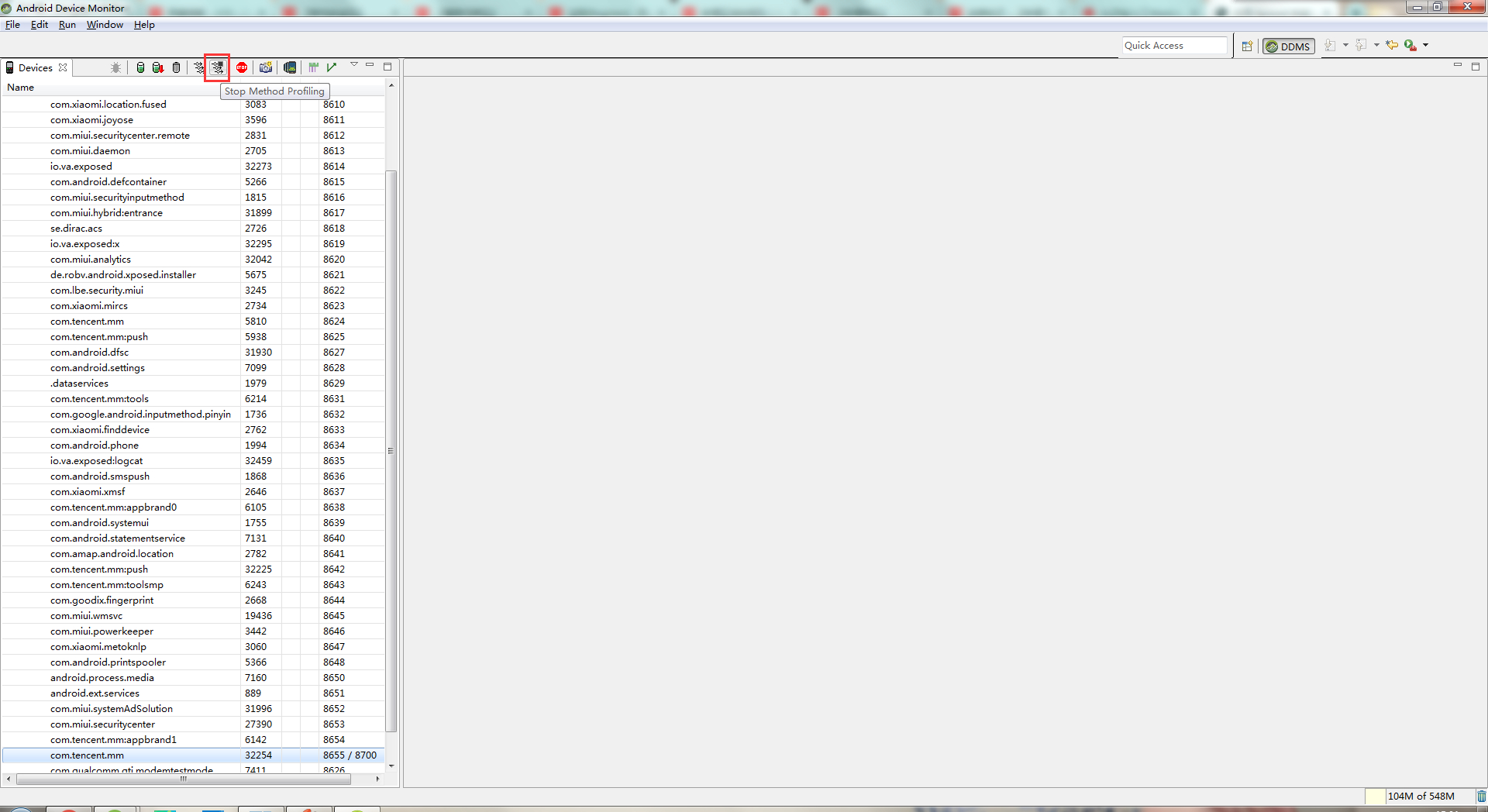1488x812 pixels.
Task: Click the Update Threads icon
Action: coord(199,67)
